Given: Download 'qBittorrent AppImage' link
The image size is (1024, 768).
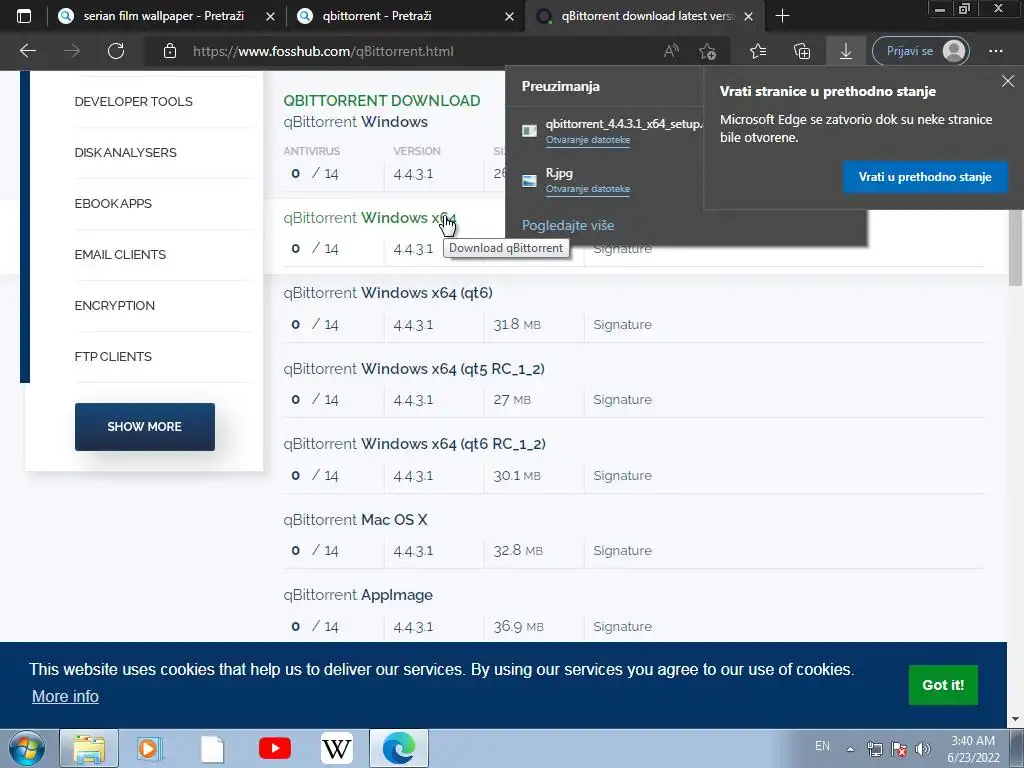Looking at the screenshot, I should pyautogui.click(x=358, y=595).
